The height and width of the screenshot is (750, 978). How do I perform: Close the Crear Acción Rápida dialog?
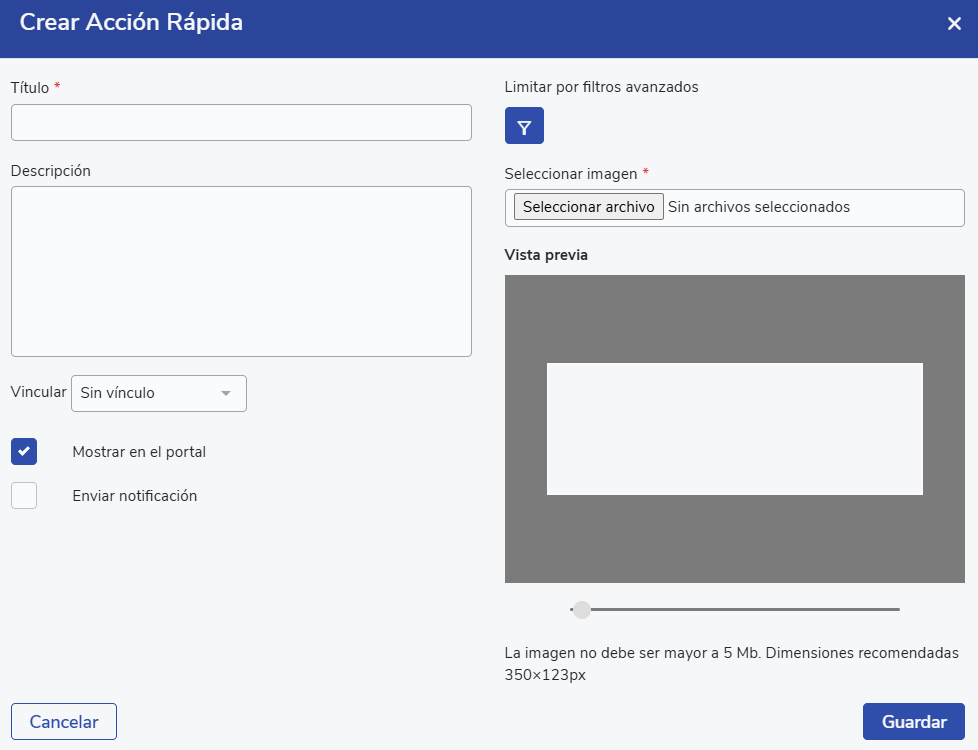[x=954, y=24]
